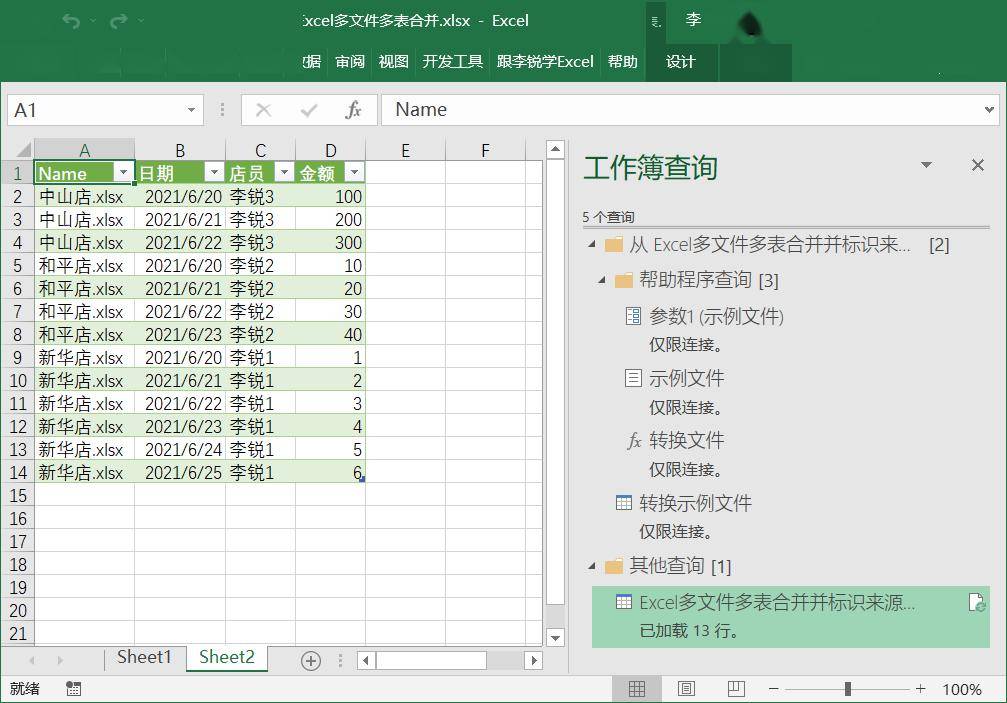Click the Insert Function fx icon
This screenshot has width=1007, height=703.
[353, 110]
